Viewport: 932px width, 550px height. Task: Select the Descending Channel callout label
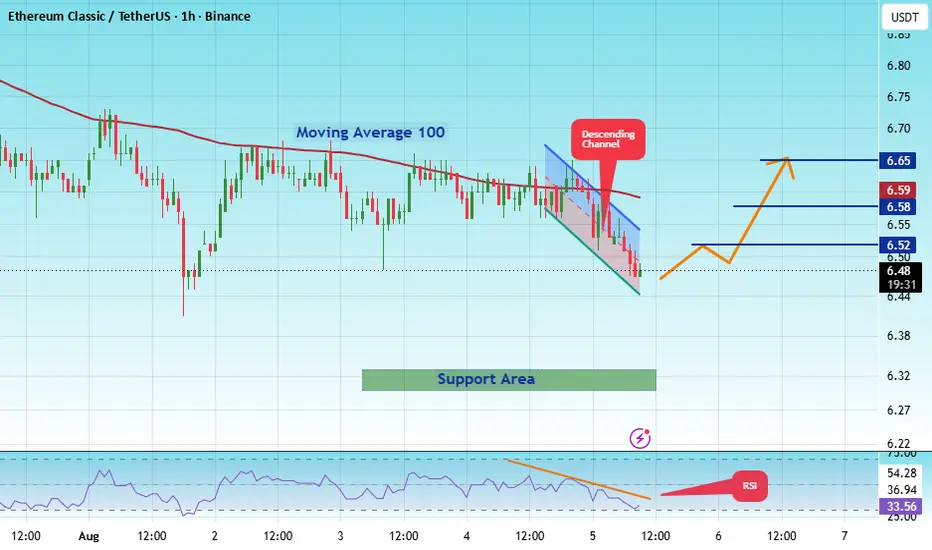[x=608, y=139]
